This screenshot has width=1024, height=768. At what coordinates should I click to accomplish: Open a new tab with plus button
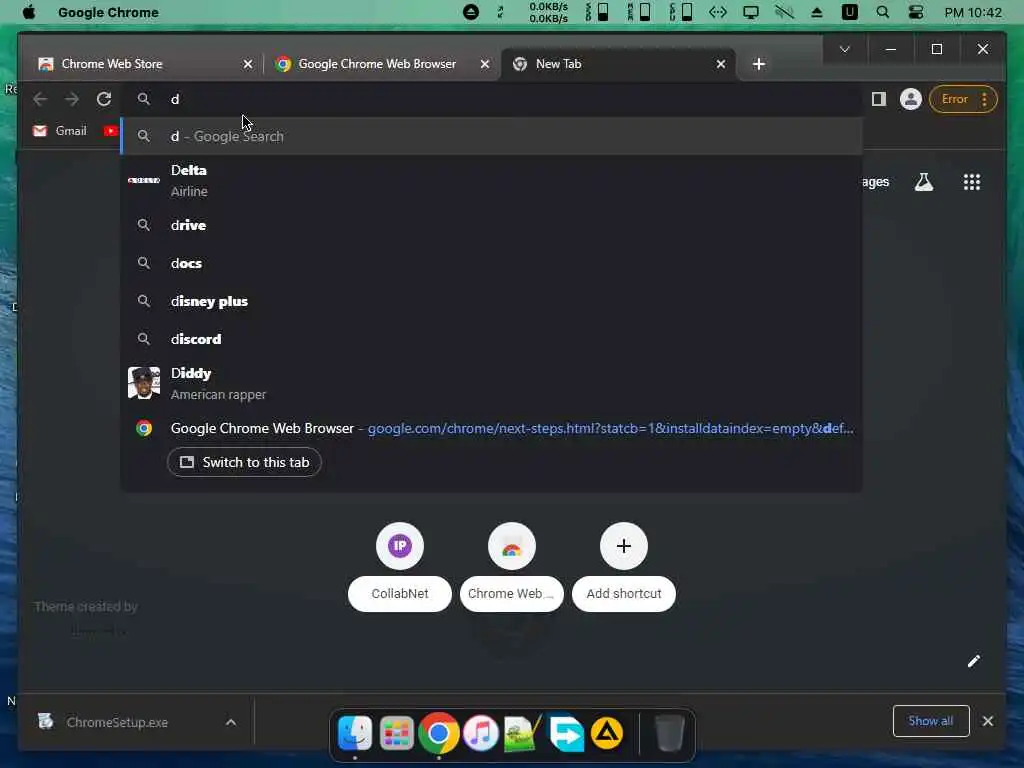(758, 64)
